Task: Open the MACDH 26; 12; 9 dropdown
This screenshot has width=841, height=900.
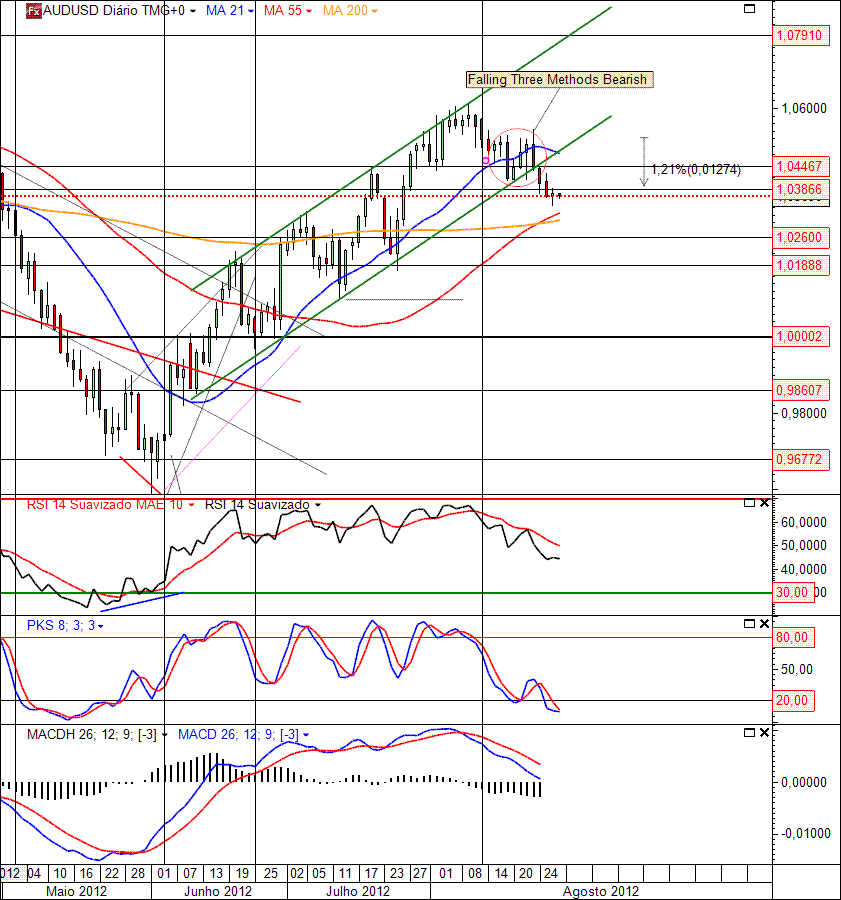Action: [x=165, y=735]
